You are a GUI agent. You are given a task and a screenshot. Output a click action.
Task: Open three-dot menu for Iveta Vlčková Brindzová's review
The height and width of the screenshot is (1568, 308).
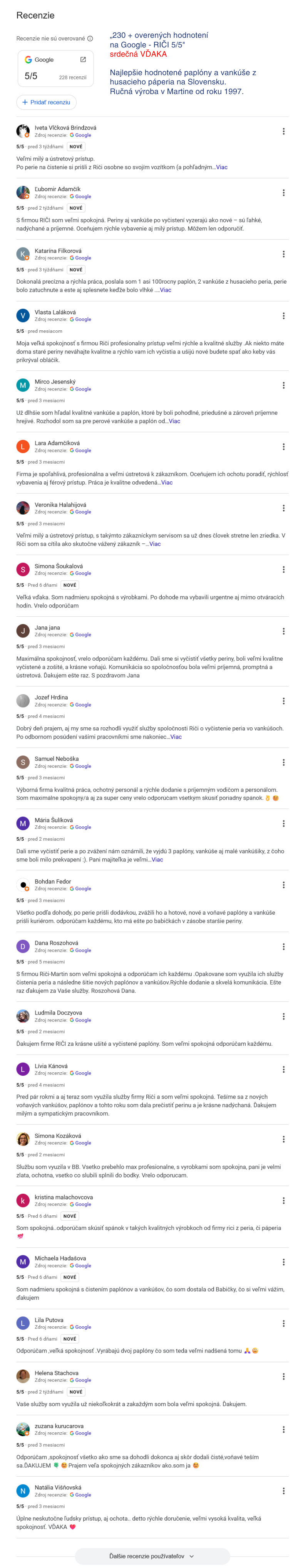[283, 131]
